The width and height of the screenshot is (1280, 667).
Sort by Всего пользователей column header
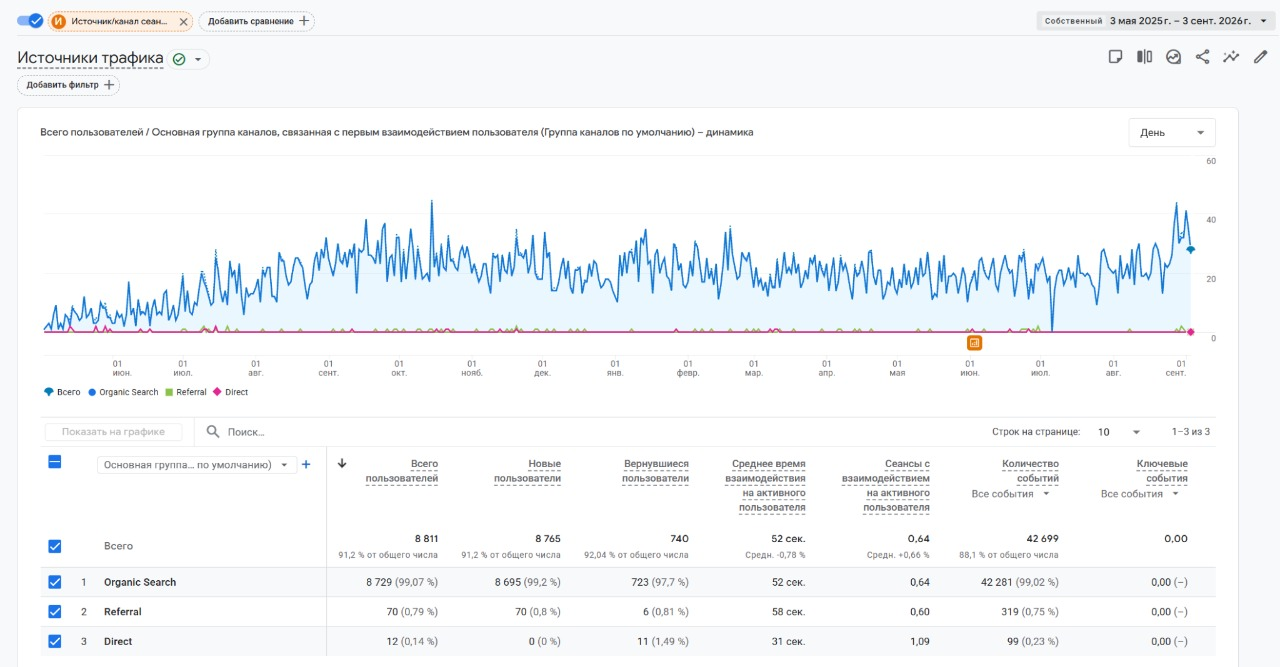402,471
